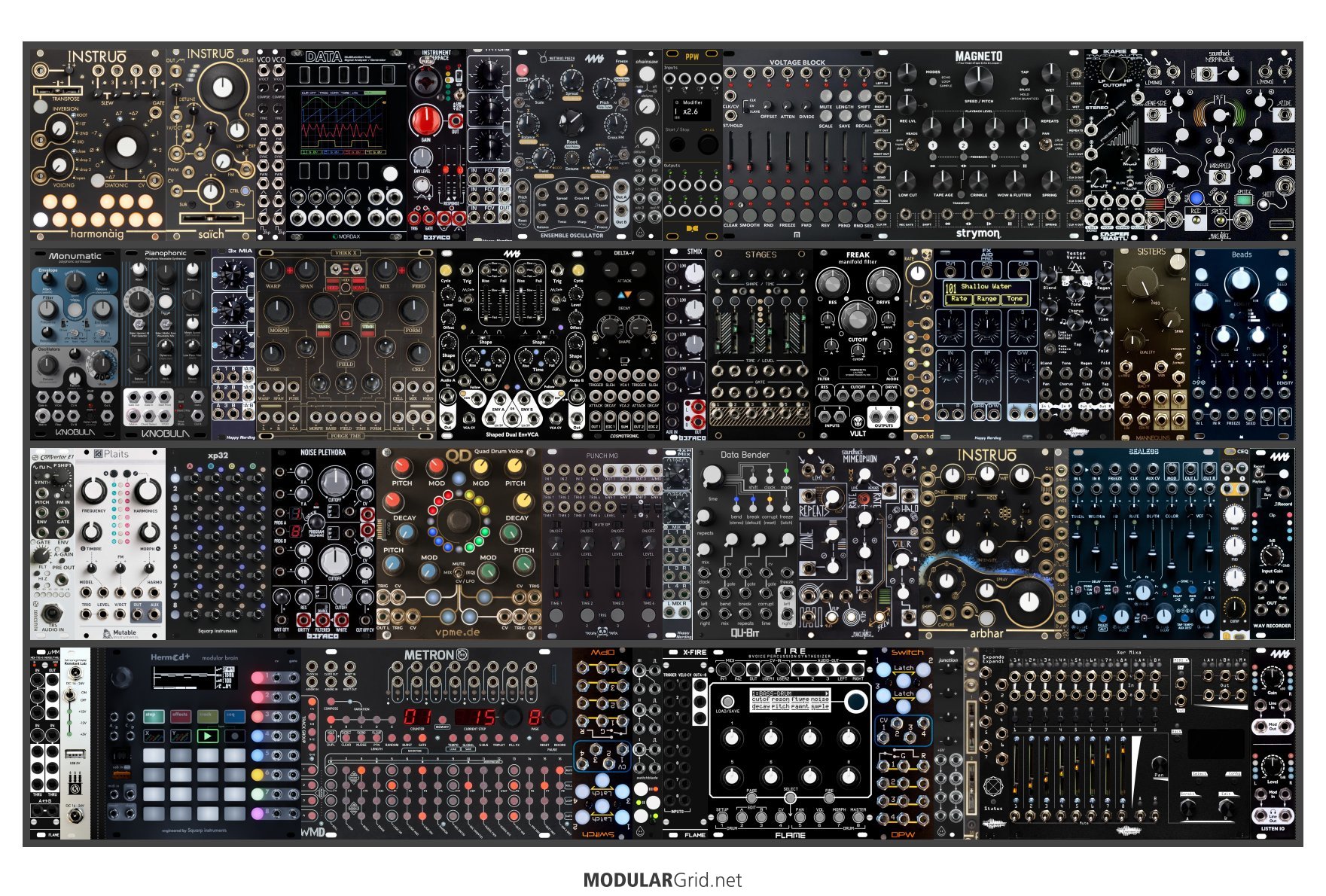Click the RND SEQ button on Voltage Block

click(x=864, y=215)
